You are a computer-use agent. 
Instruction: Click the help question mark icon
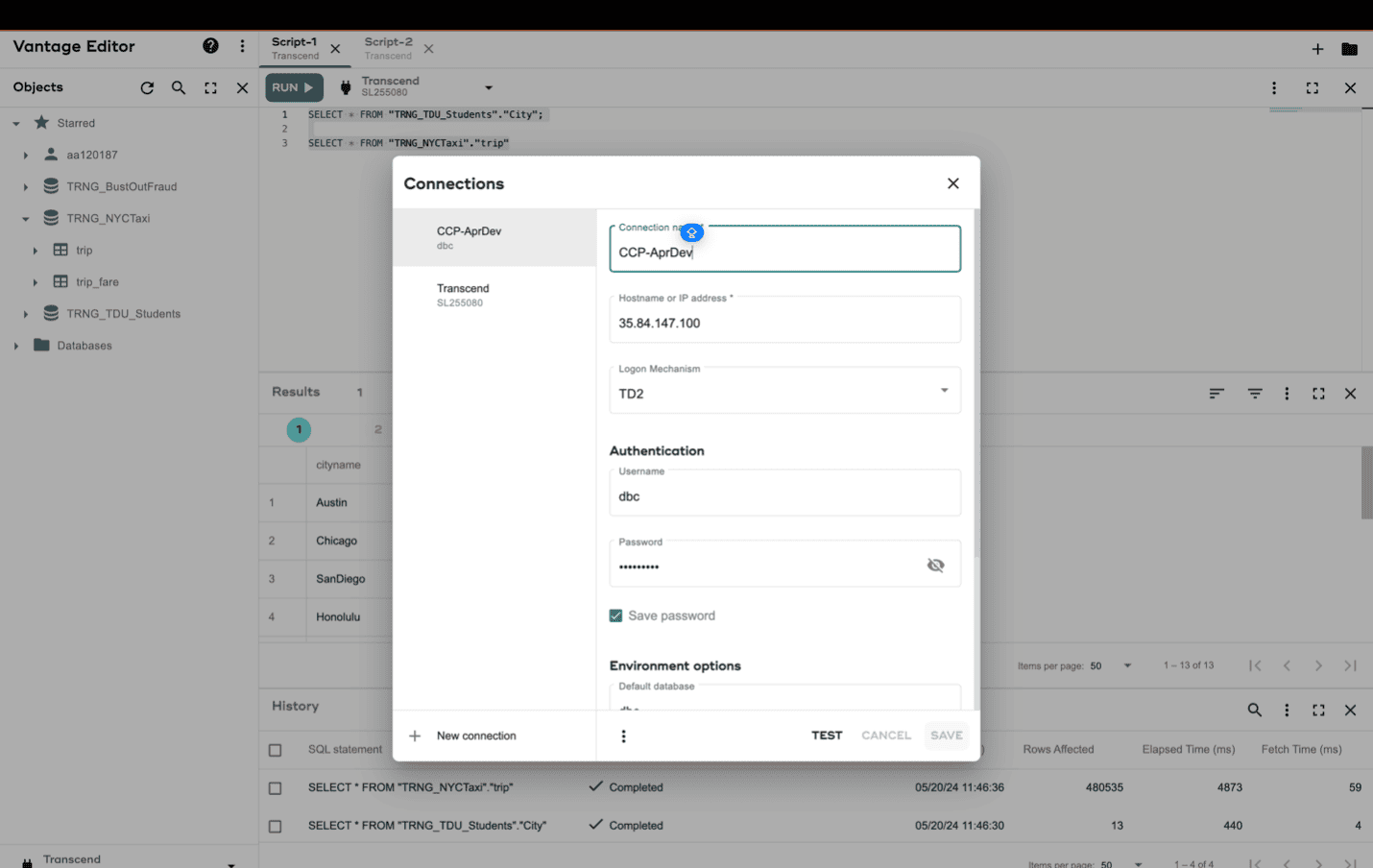[210, 46]
